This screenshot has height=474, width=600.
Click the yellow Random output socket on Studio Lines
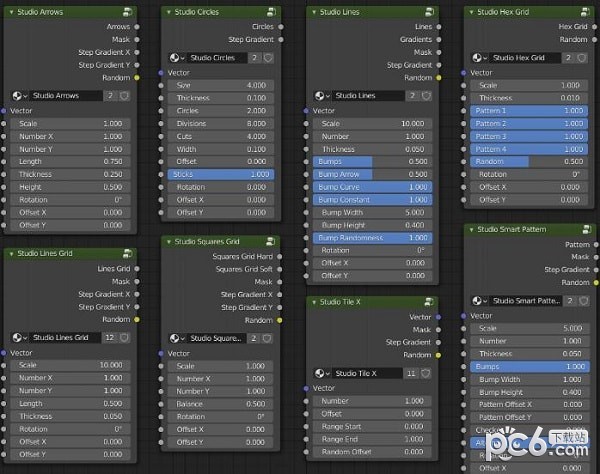point(439,78)
